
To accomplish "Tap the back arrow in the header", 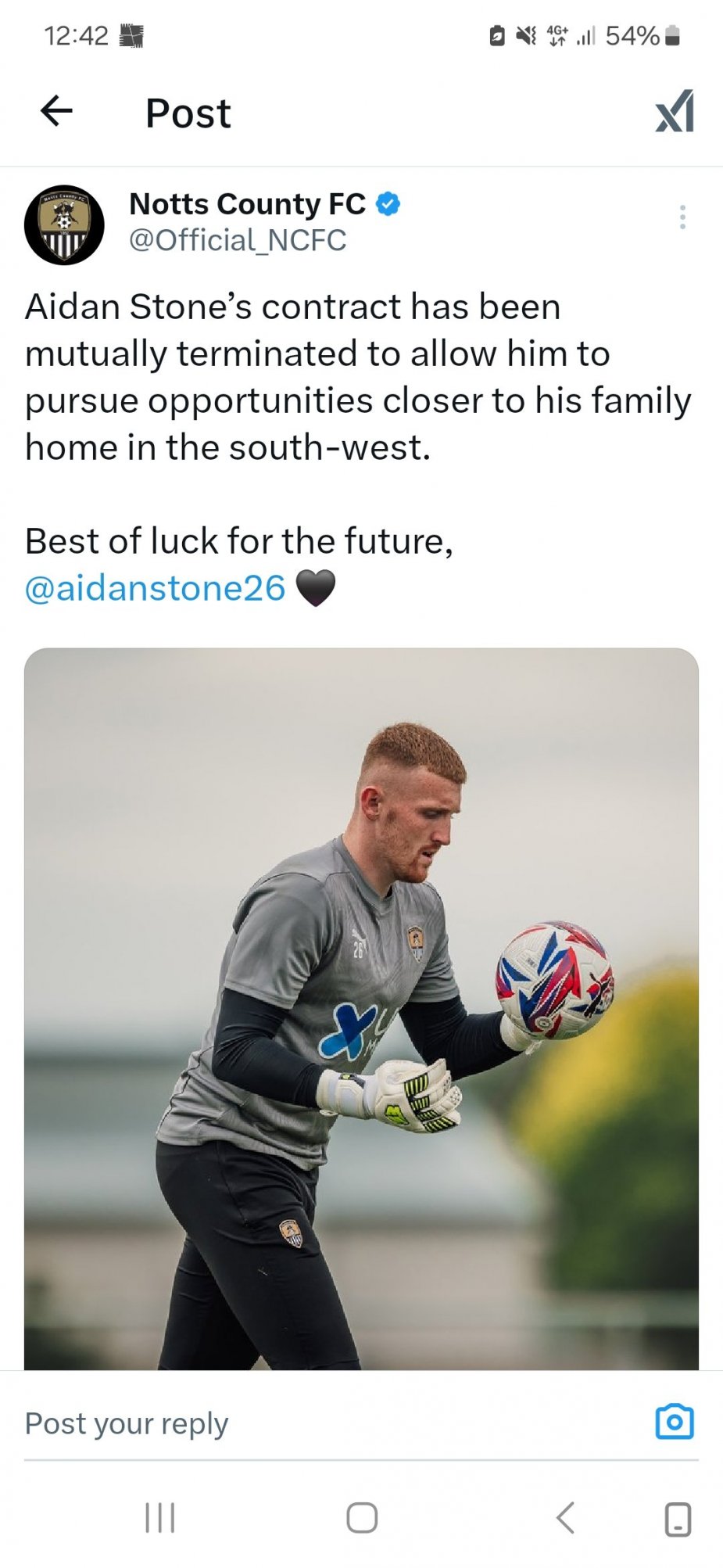I will coord(56,111).
